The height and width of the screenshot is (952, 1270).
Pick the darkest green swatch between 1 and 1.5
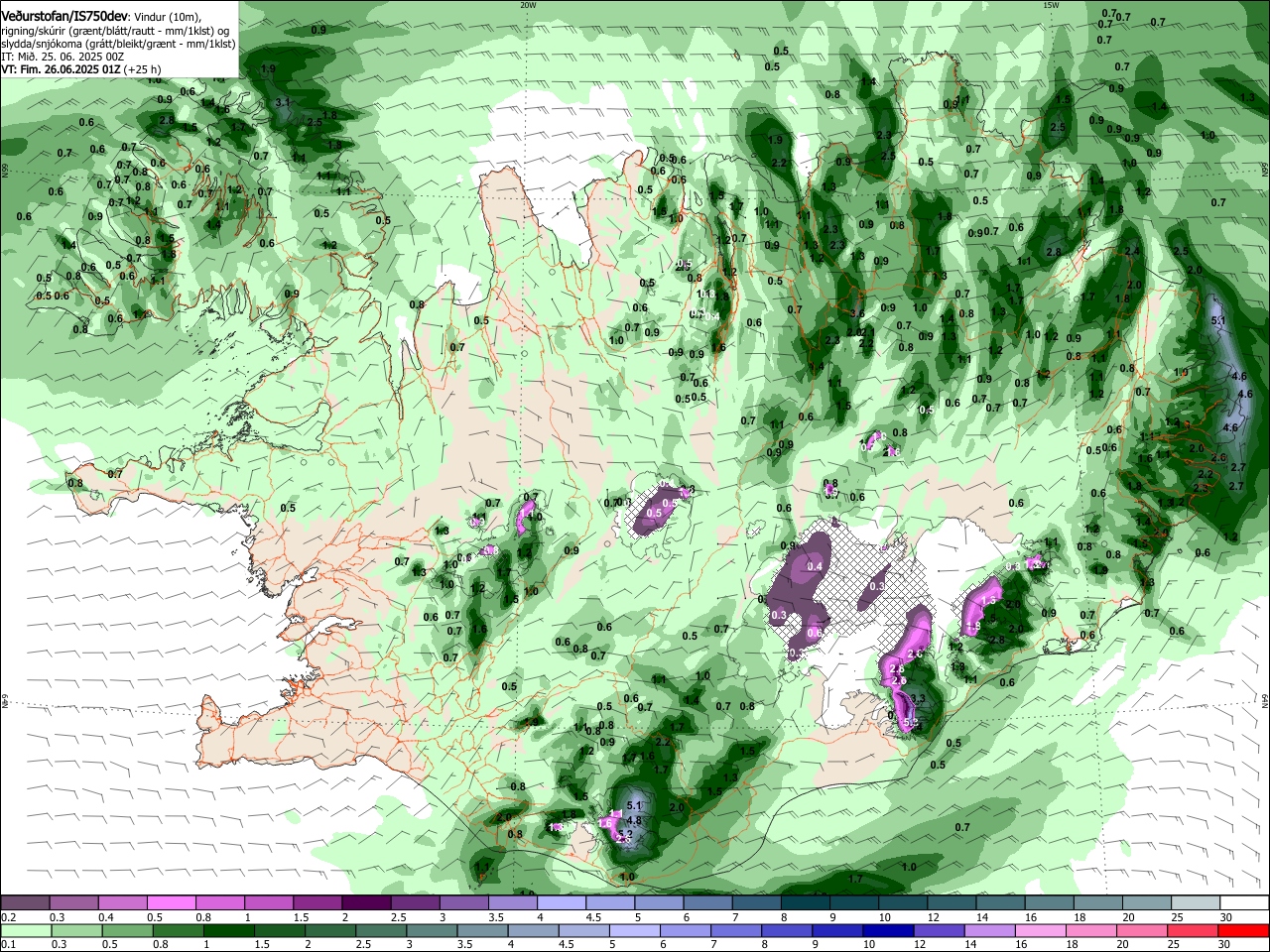229,930
